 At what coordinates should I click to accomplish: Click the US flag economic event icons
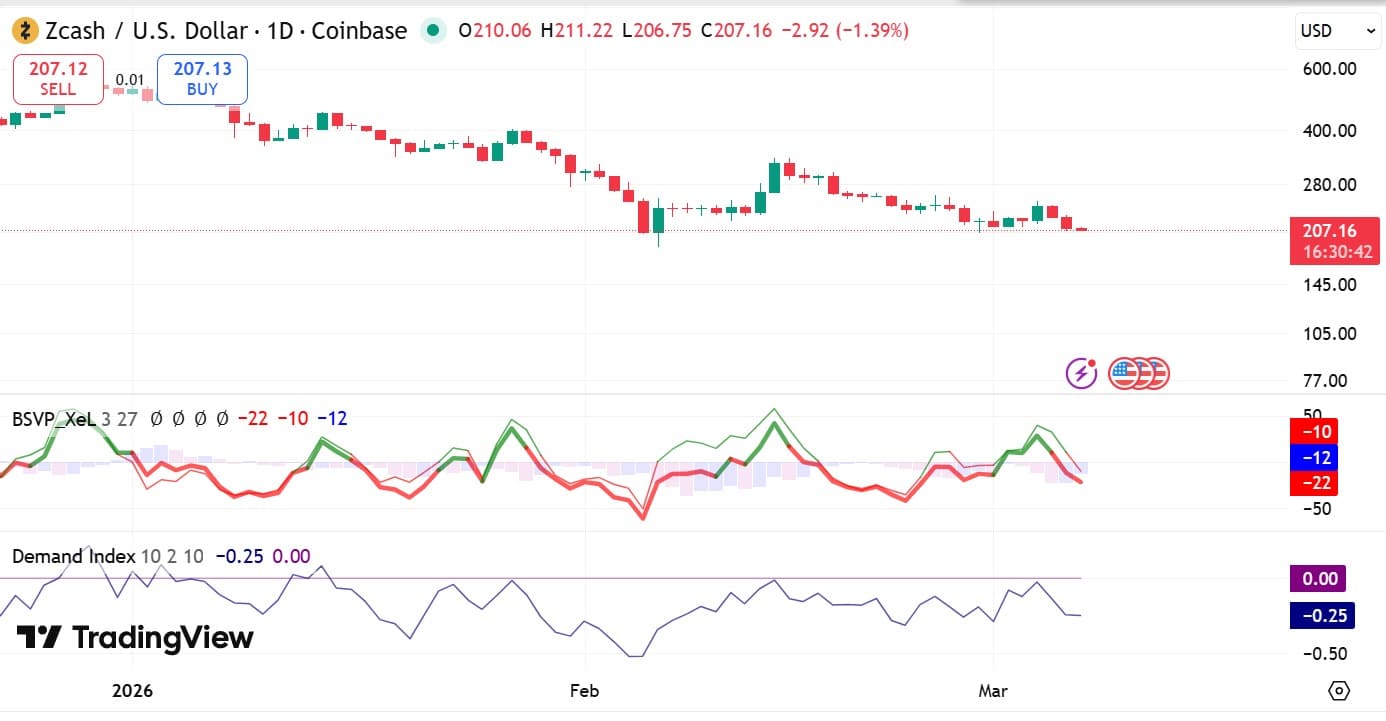pyautogui.click(x=1138, y=374)
